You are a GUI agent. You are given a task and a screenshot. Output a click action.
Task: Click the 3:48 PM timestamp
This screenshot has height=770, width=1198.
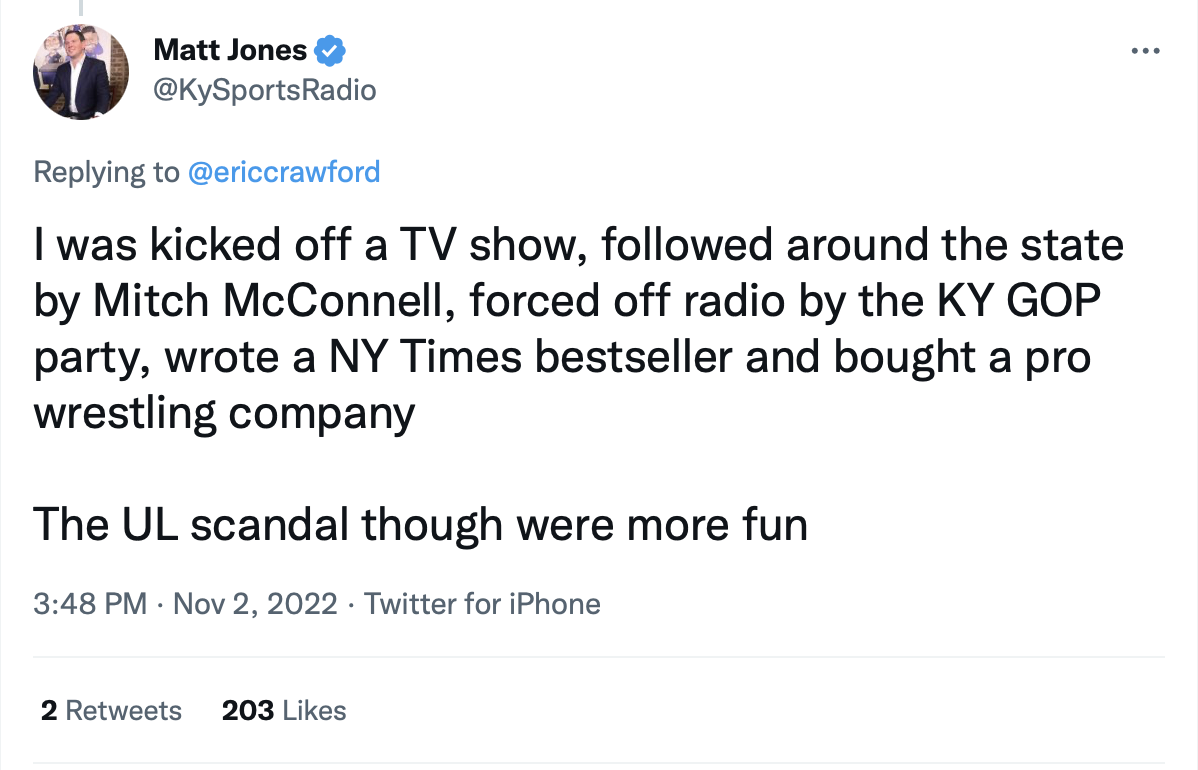pyautogui.click(x=90, y=603)
